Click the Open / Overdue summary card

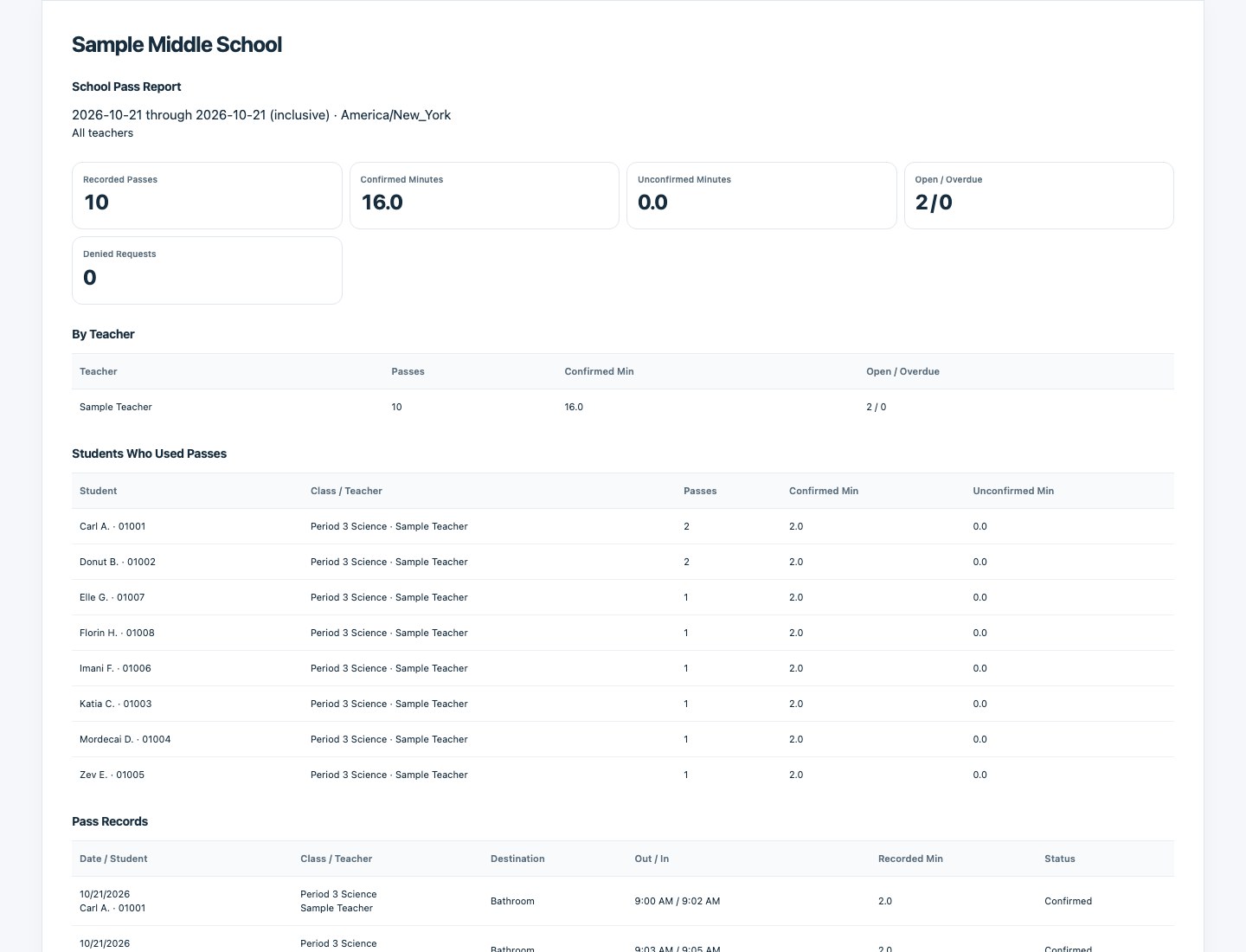coord(1039,196)
